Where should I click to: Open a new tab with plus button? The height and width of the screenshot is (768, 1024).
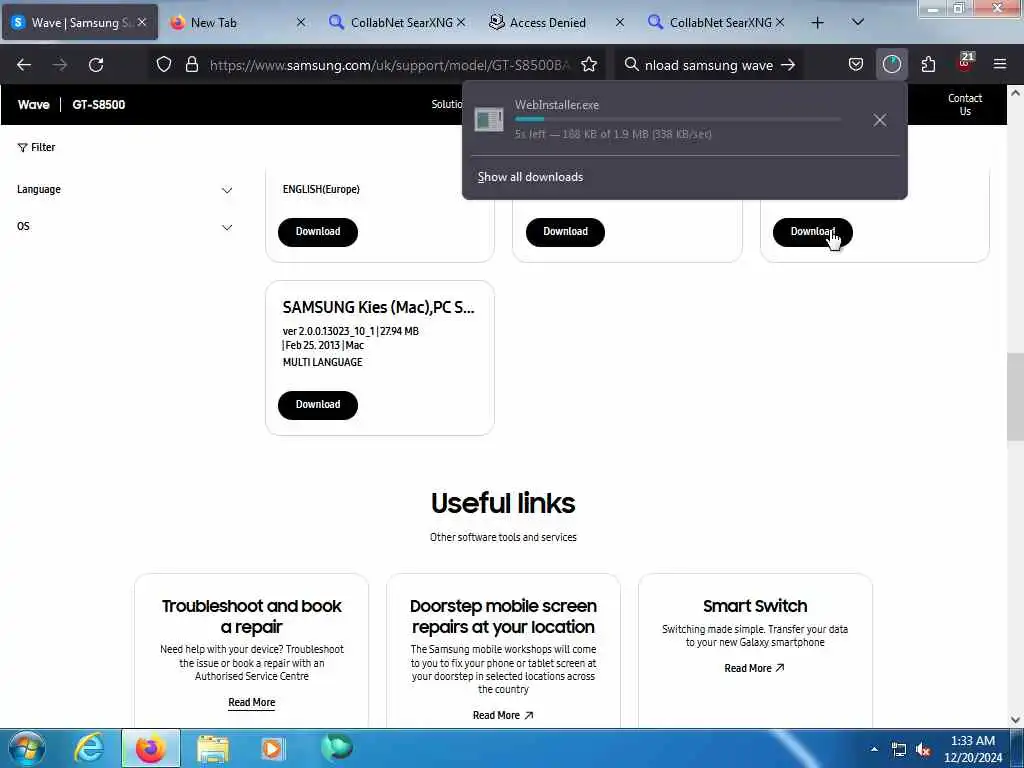(817, 23)
